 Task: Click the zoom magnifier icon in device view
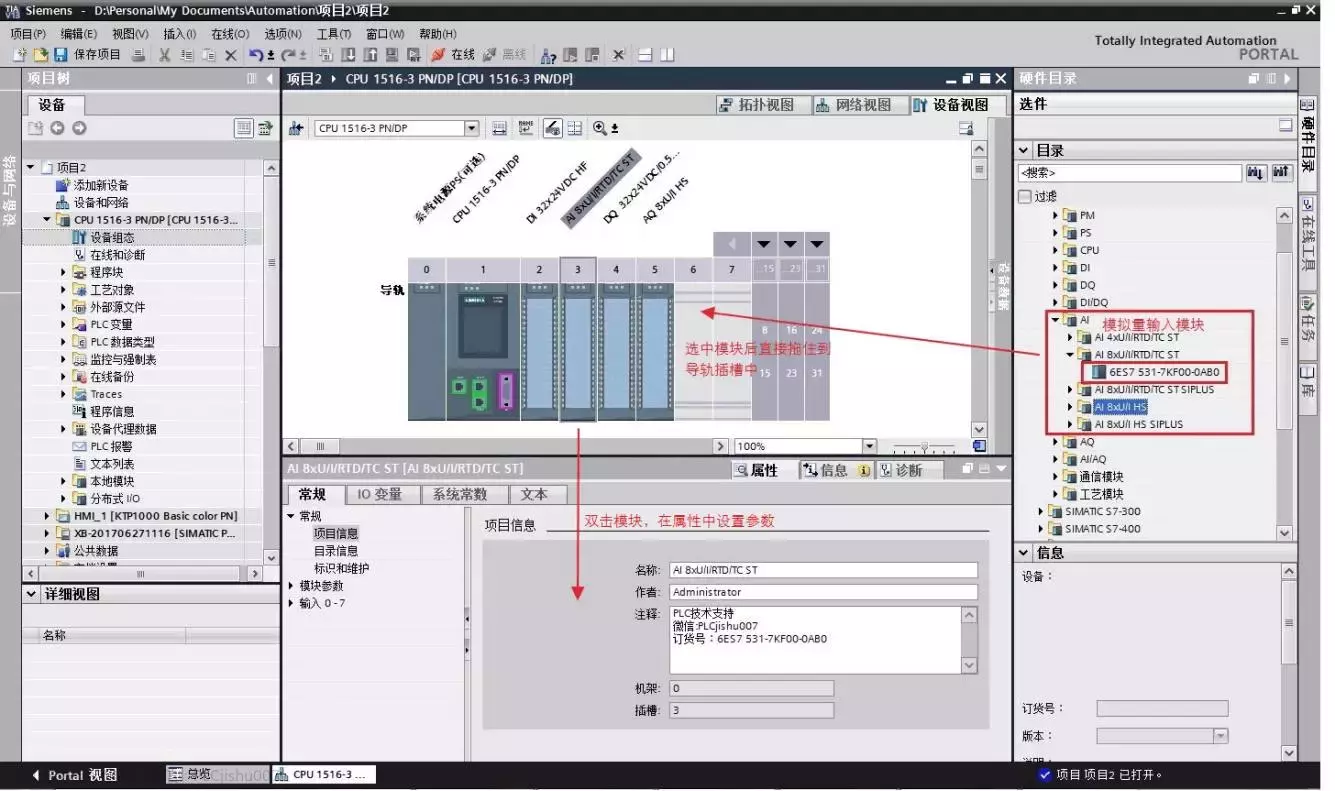599,128
